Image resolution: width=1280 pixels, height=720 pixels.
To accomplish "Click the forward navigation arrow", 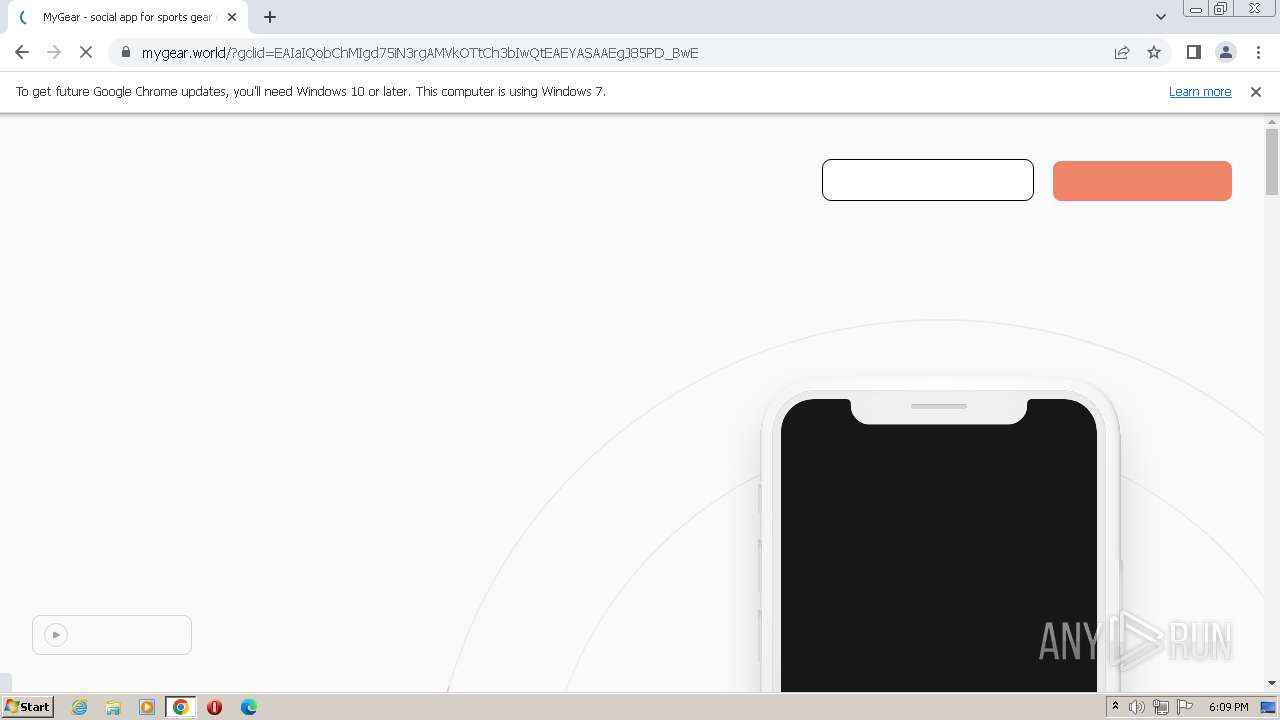I will [x=54, y=53].
